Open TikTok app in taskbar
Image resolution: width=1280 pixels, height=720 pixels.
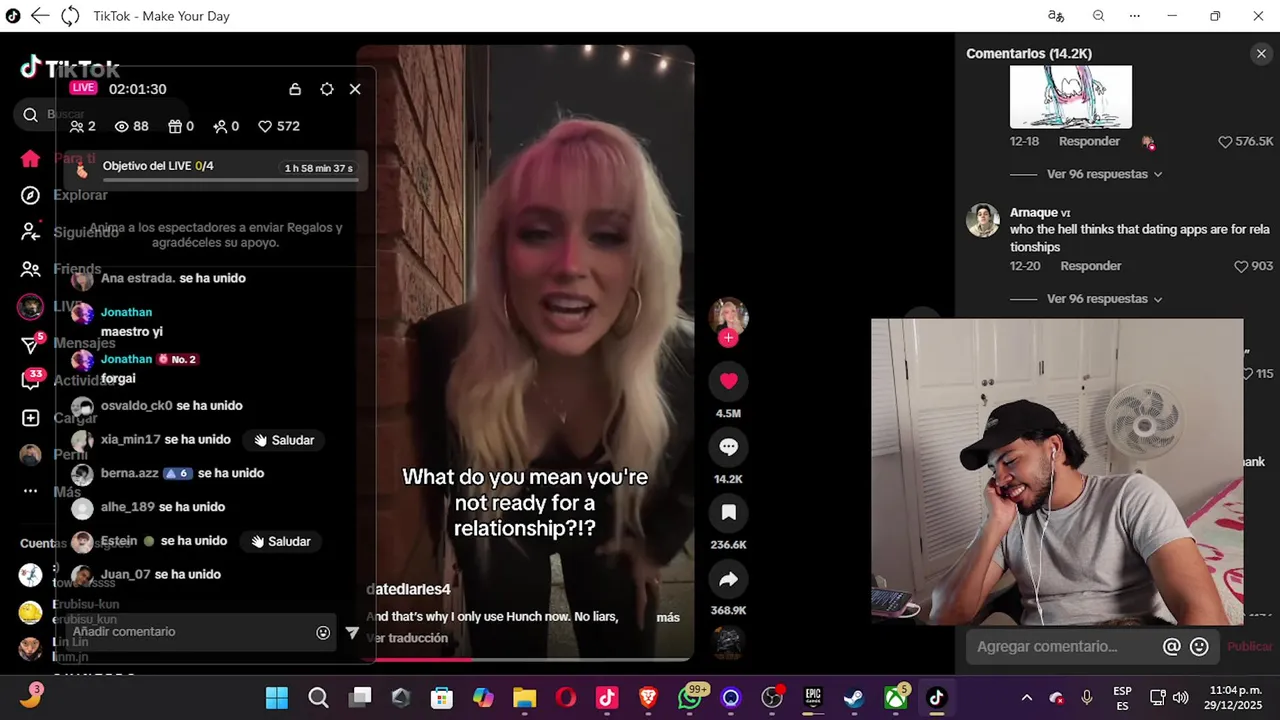936,698
